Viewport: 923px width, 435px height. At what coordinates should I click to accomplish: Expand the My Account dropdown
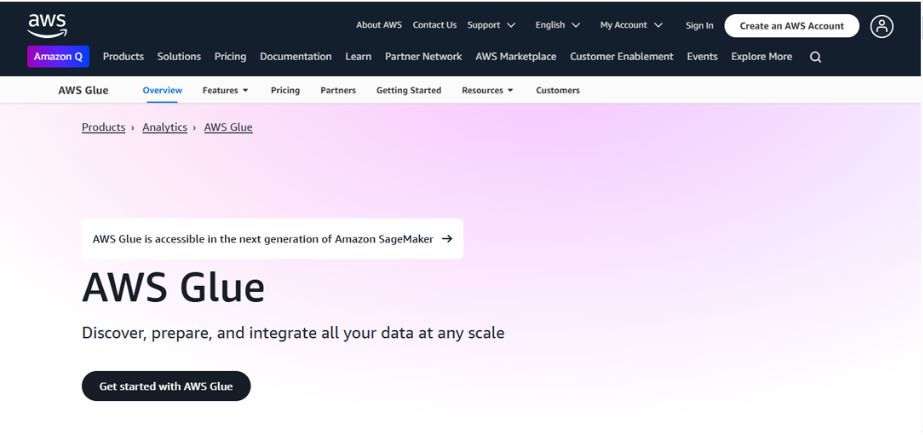[631, 25]
